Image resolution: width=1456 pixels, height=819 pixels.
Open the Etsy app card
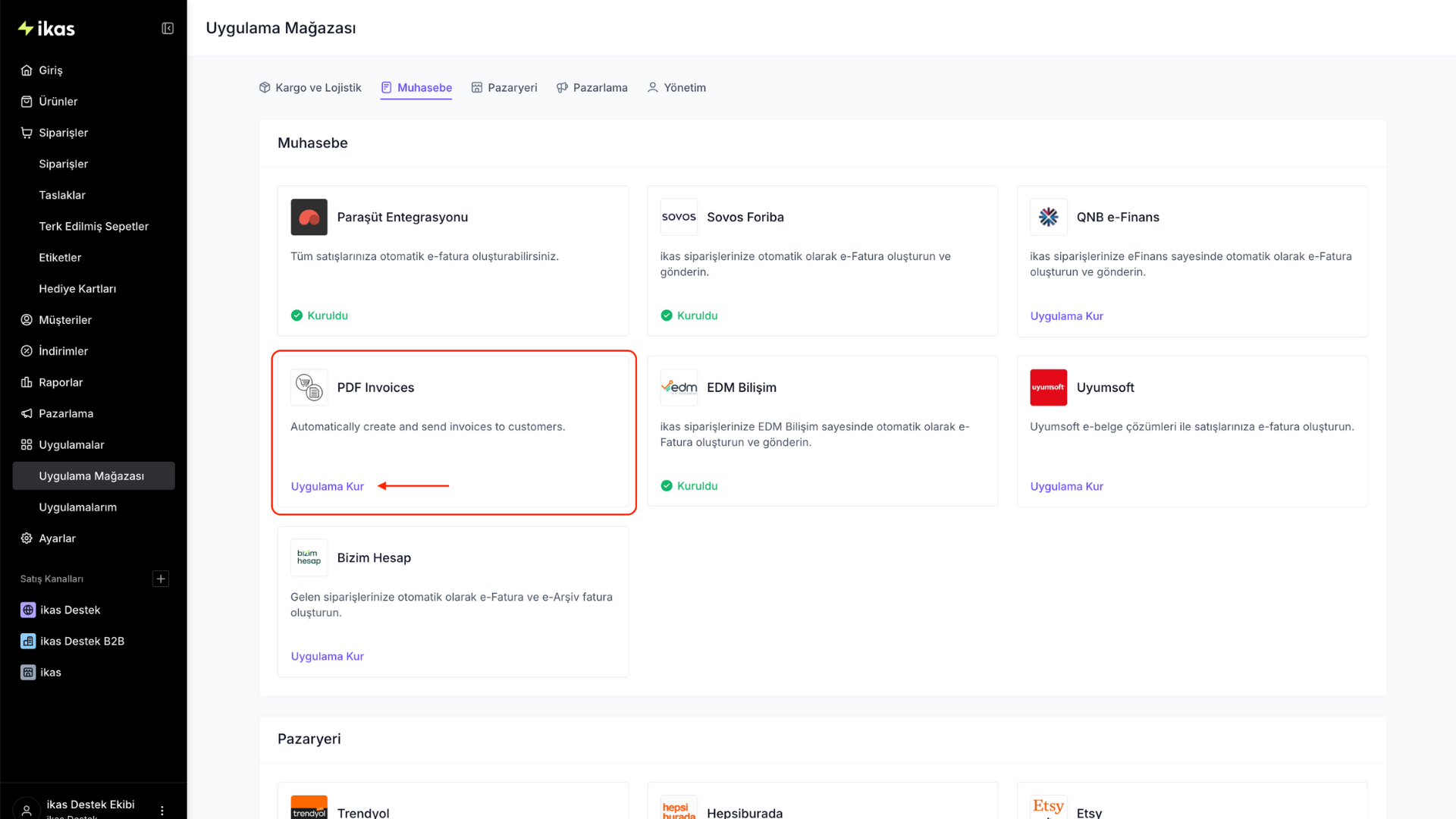click(1192, 801)
